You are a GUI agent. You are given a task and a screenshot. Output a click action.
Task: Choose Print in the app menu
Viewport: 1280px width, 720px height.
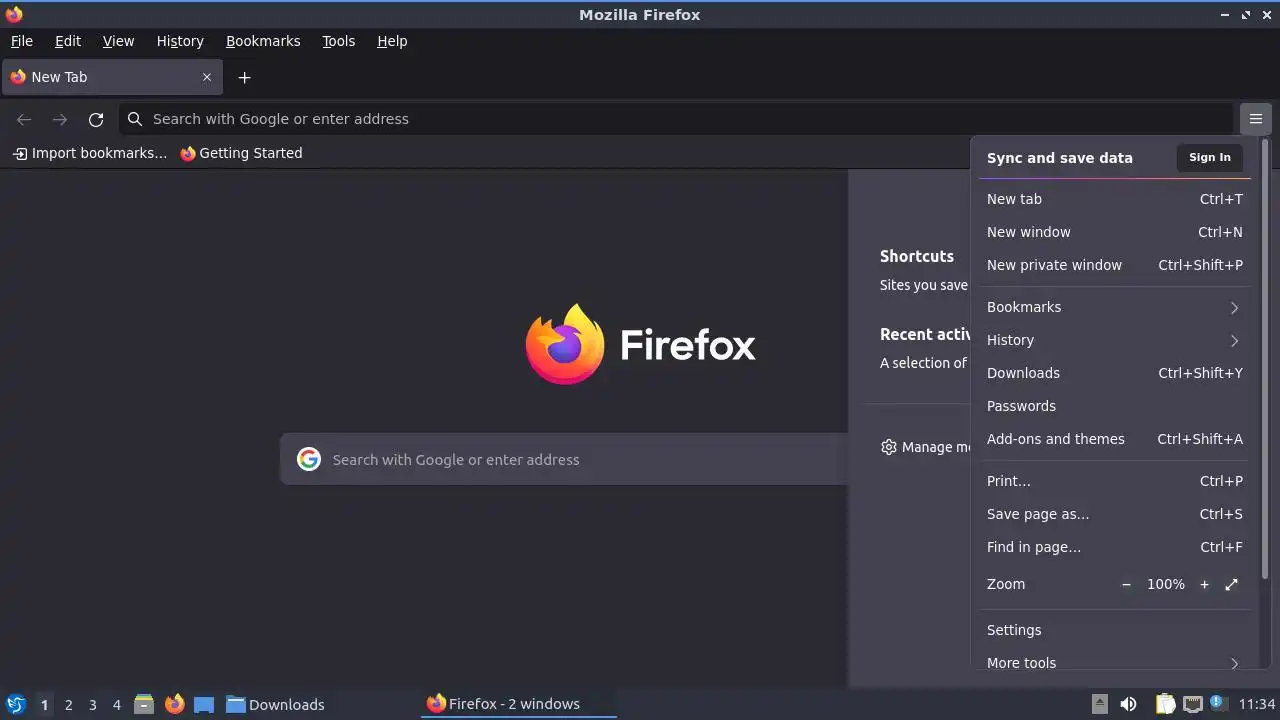click(1113, 481)
